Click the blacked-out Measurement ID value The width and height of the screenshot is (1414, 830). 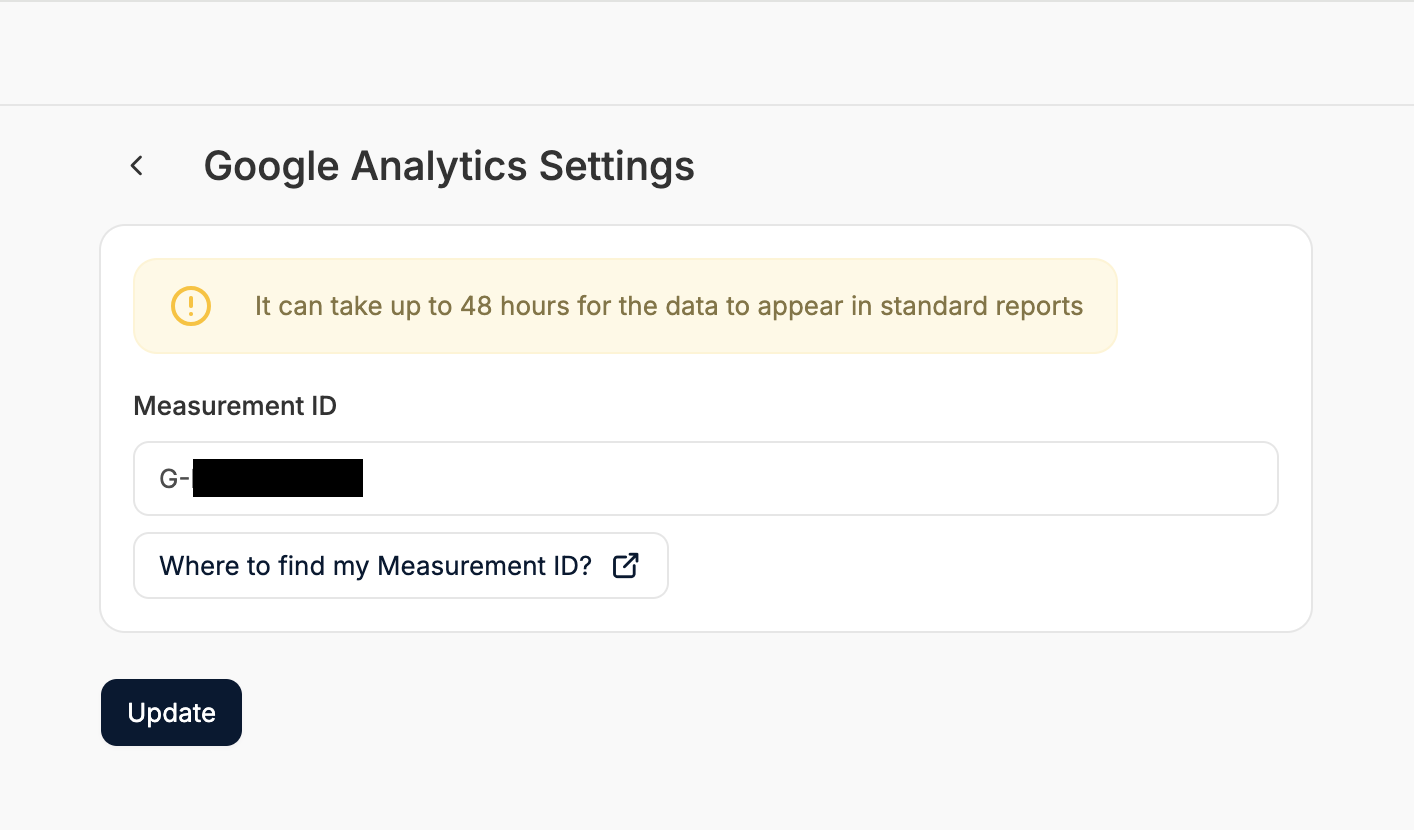(x=277, y=479)
